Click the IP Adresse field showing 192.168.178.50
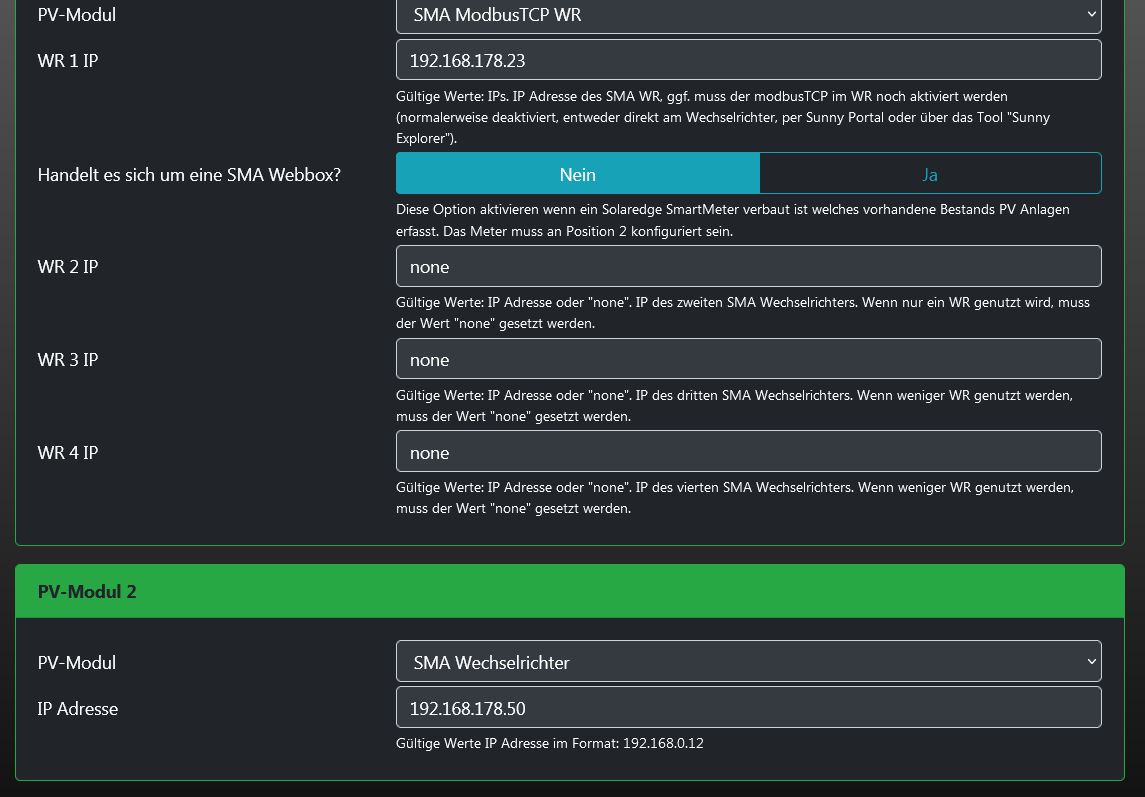The width and height of the screenshot is (1145, 797). tap(748, 709)
